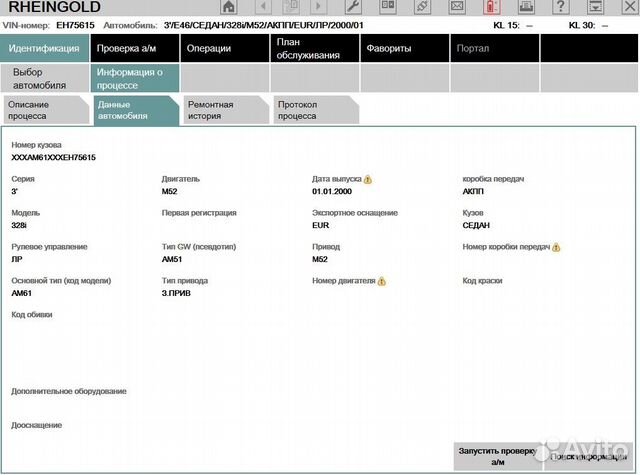Click the Код краски label
Screen dimensions: 640x475
[482, 281]
